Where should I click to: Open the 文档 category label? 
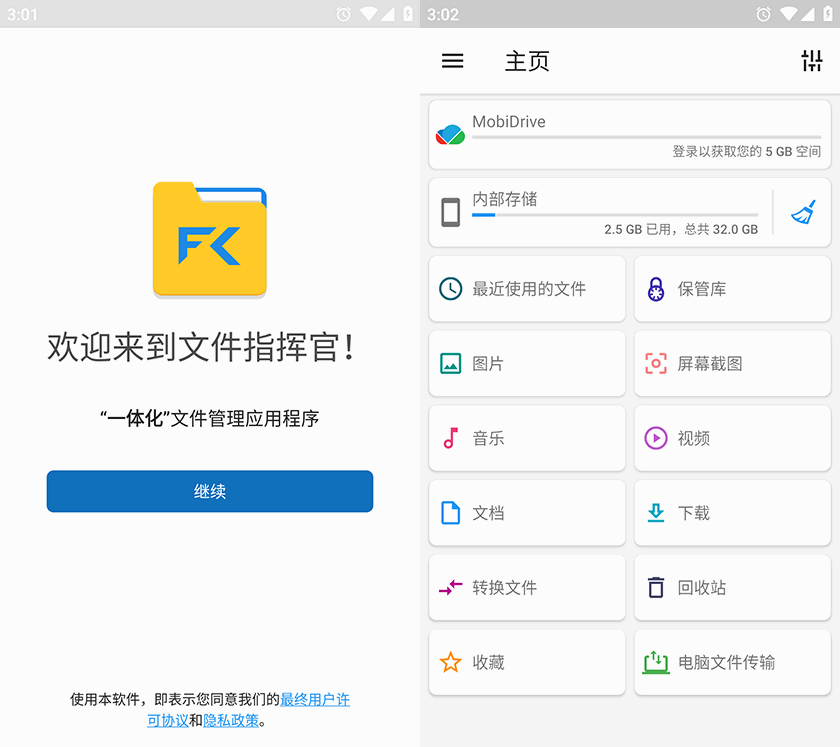pos(488,513)
